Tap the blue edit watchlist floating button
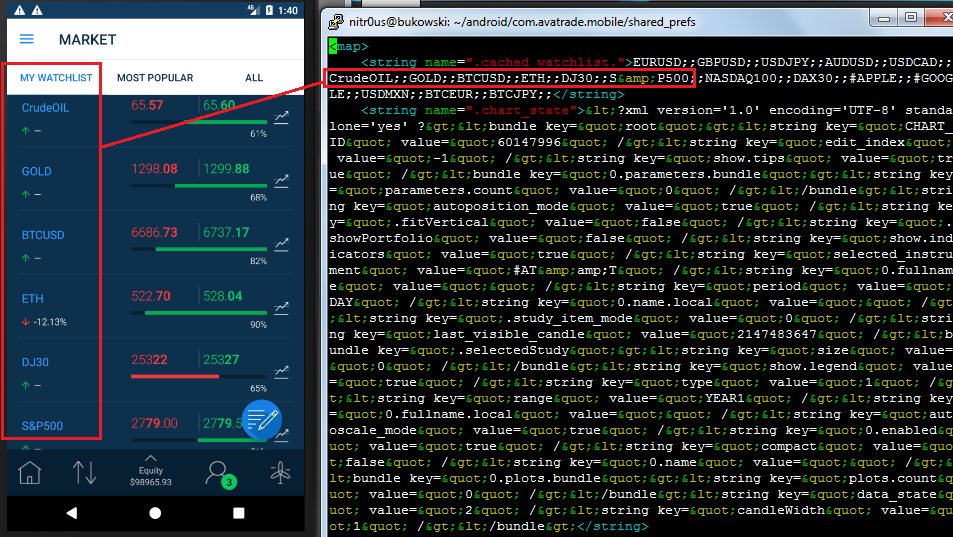 (x=262, y=420)
